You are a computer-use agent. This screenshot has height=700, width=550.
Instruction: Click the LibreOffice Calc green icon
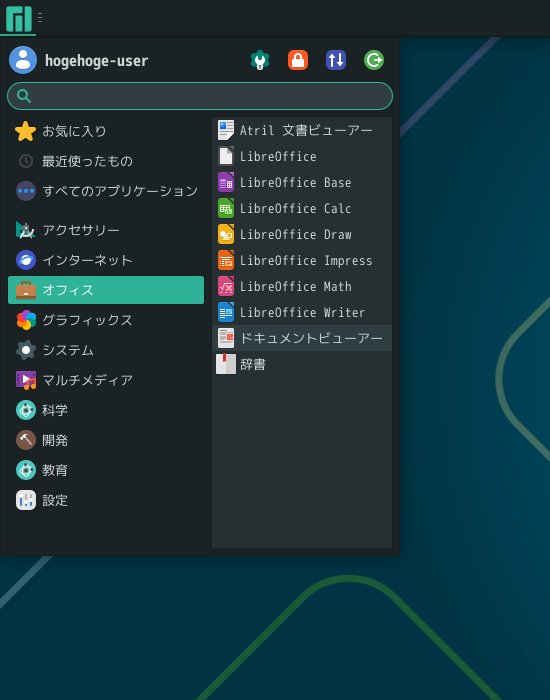tap(226, 208)
